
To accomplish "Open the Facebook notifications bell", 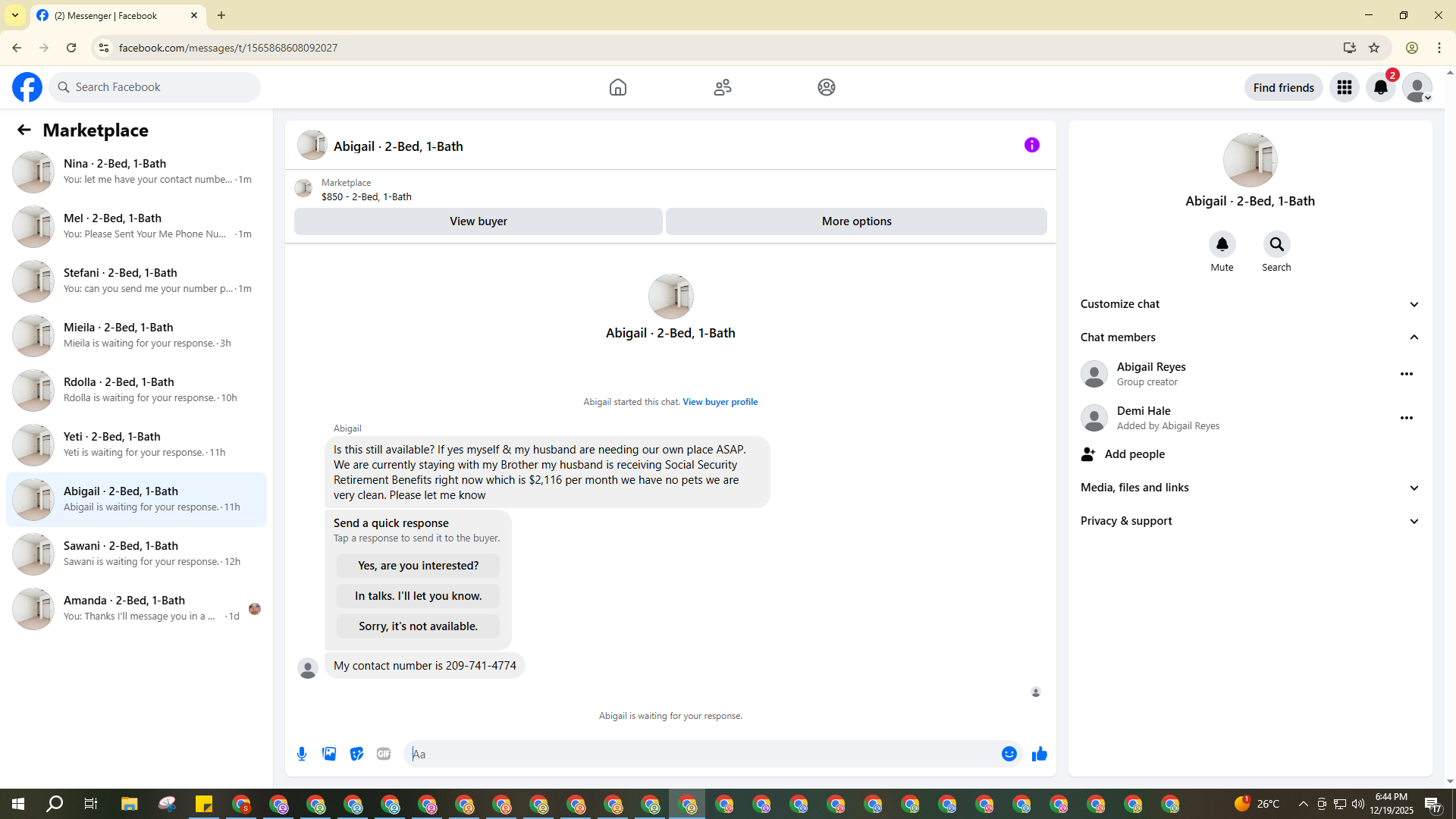I will pos(1380,87).
